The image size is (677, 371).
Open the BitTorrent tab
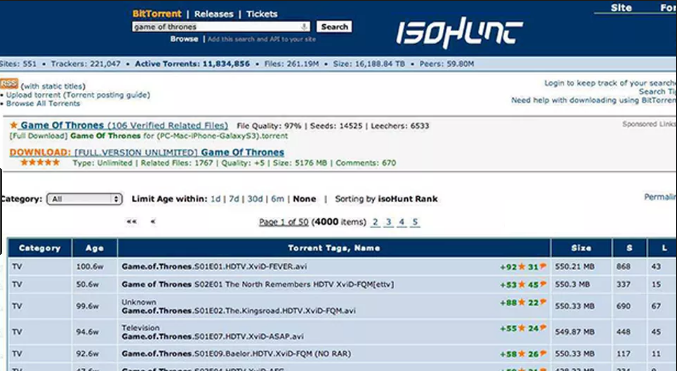click(157, 14)
